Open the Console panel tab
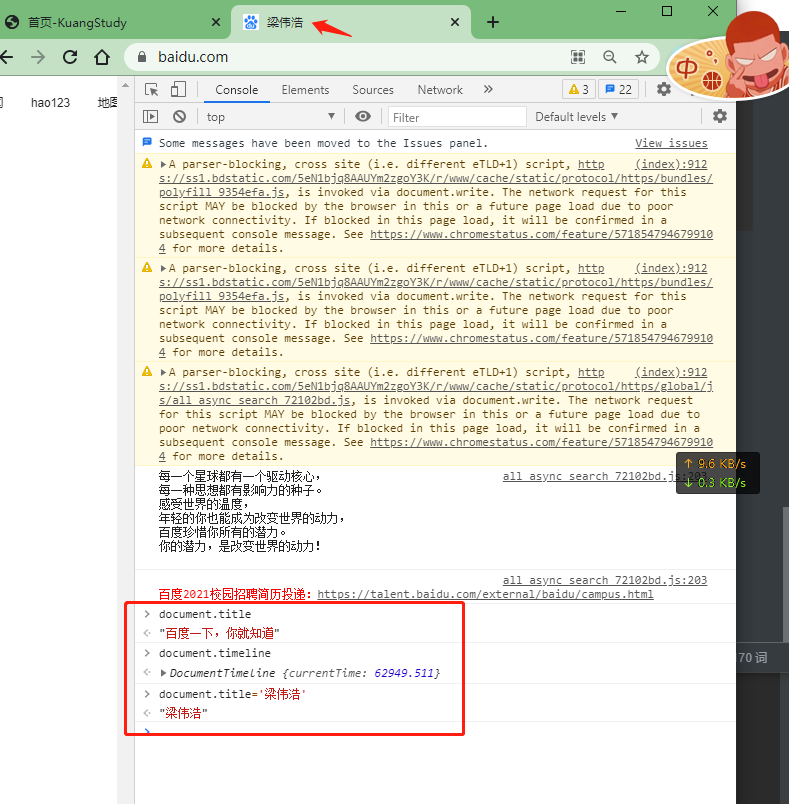Screen dimensions: 789x804 pyautogui.click(x=236, y=90)
